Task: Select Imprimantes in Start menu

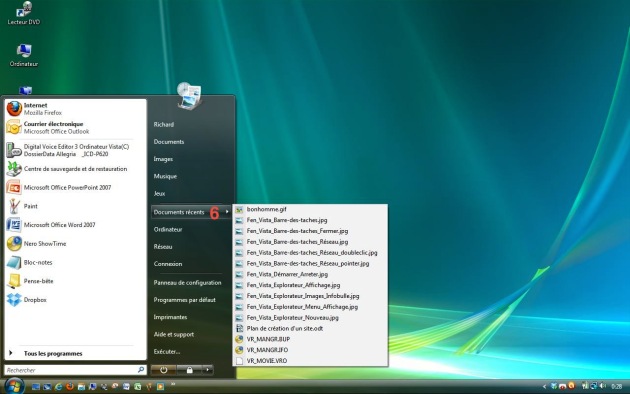Action: click(170, 317)
